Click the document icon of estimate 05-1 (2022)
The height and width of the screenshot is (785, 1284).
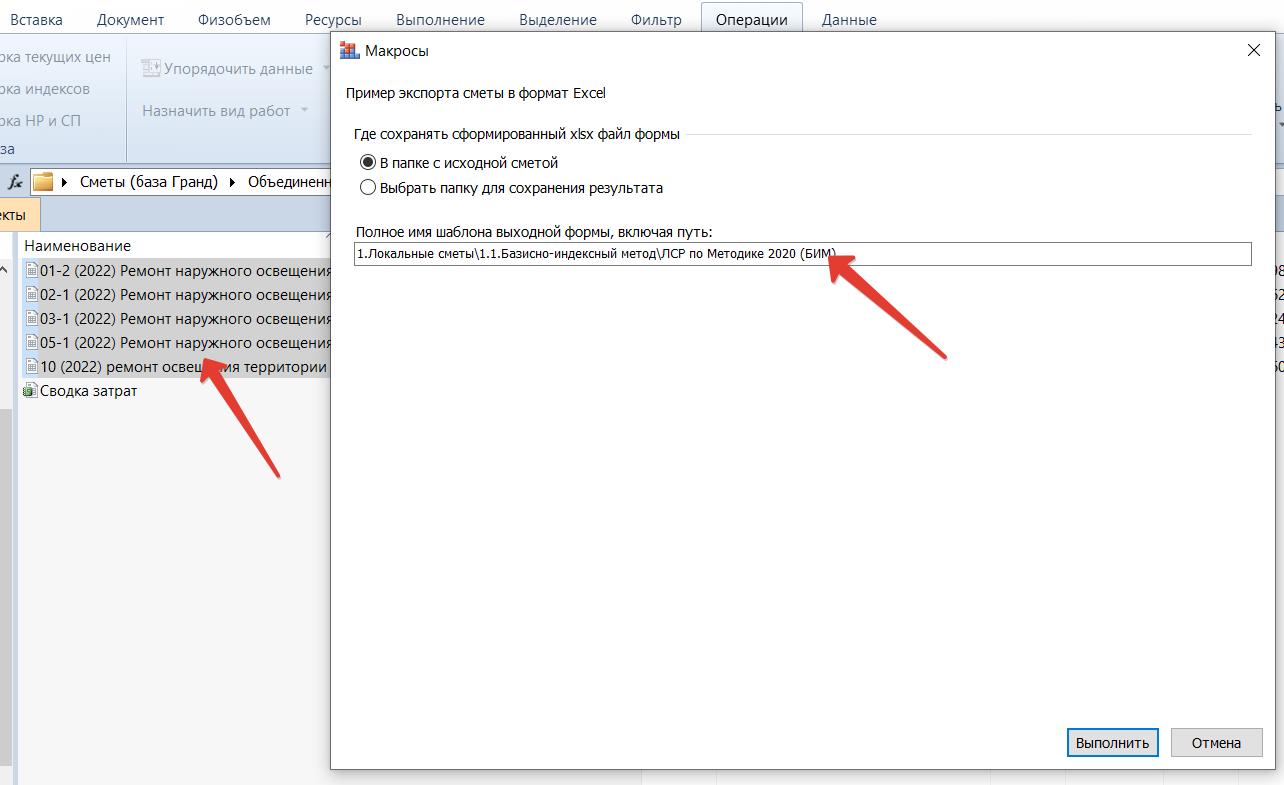[x=31, y=343]
